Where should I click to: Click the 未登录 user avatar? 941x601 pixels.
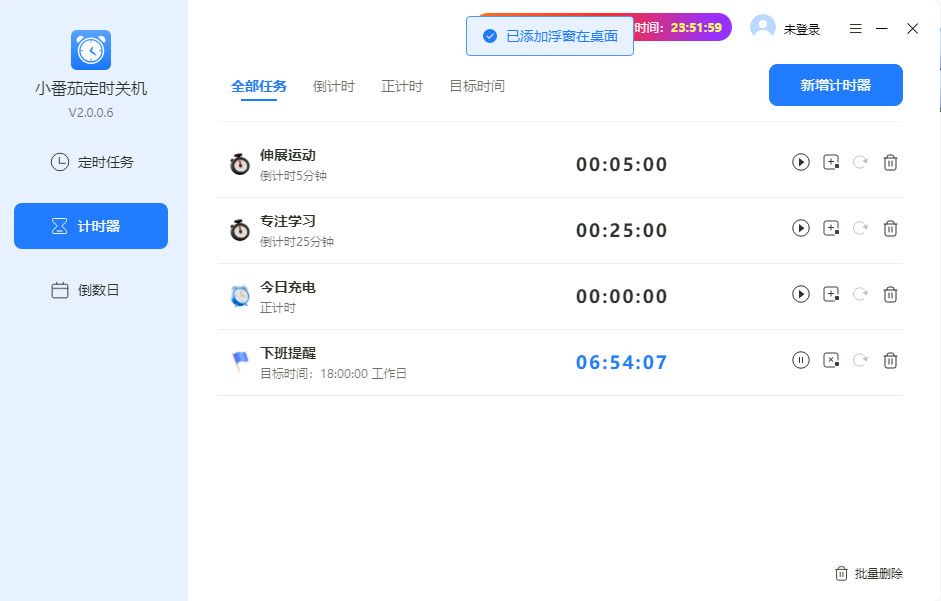pos(763,28)
